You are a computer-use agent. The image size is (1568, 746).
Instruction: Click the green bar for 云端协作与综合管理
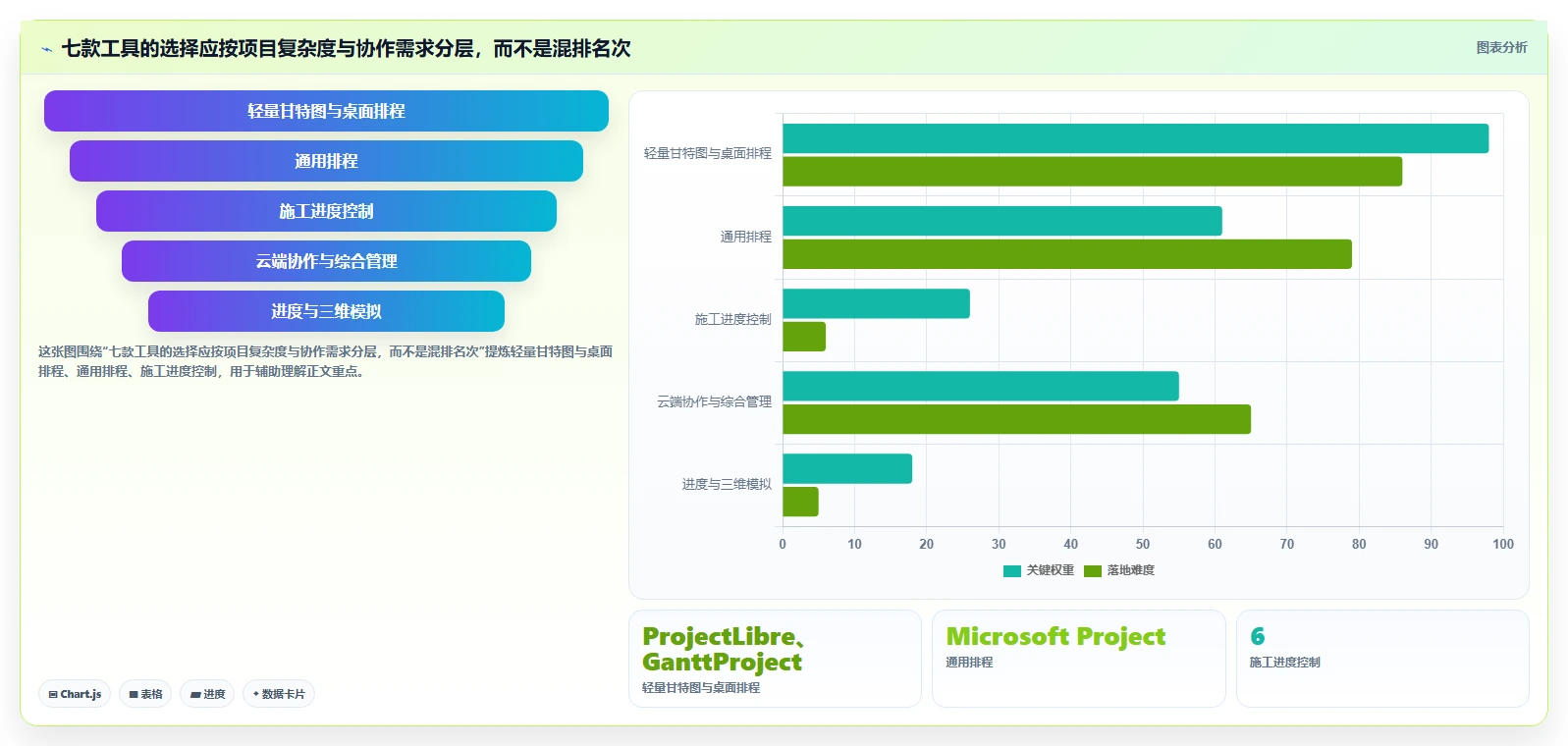pyautogui.click(x=1016, y=419)
